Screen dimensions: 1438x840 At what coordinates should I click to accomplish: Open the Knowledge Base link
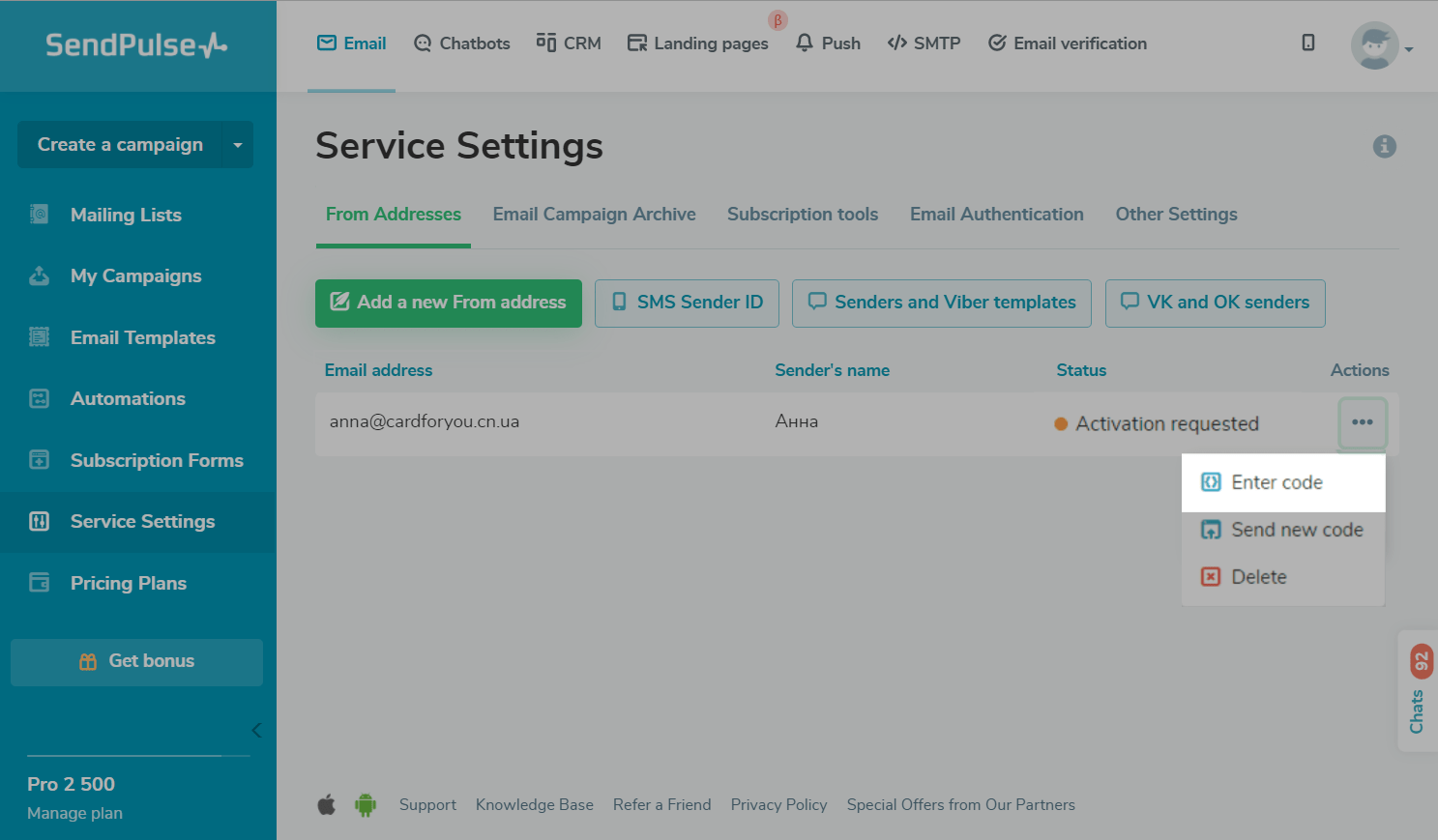click(x=535, y=805)
